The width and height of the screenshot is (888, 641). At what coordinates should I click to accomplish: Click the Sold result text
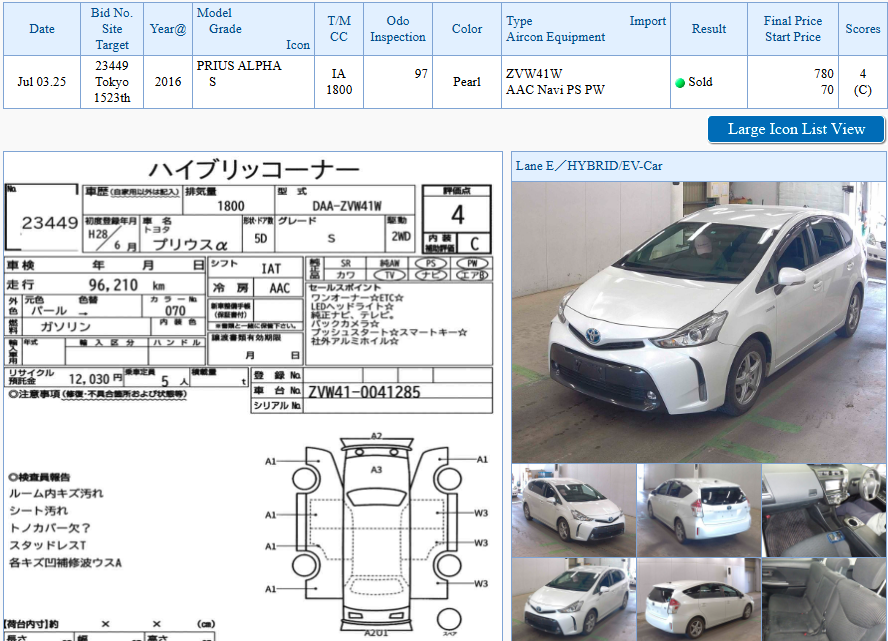coord(700,82)
